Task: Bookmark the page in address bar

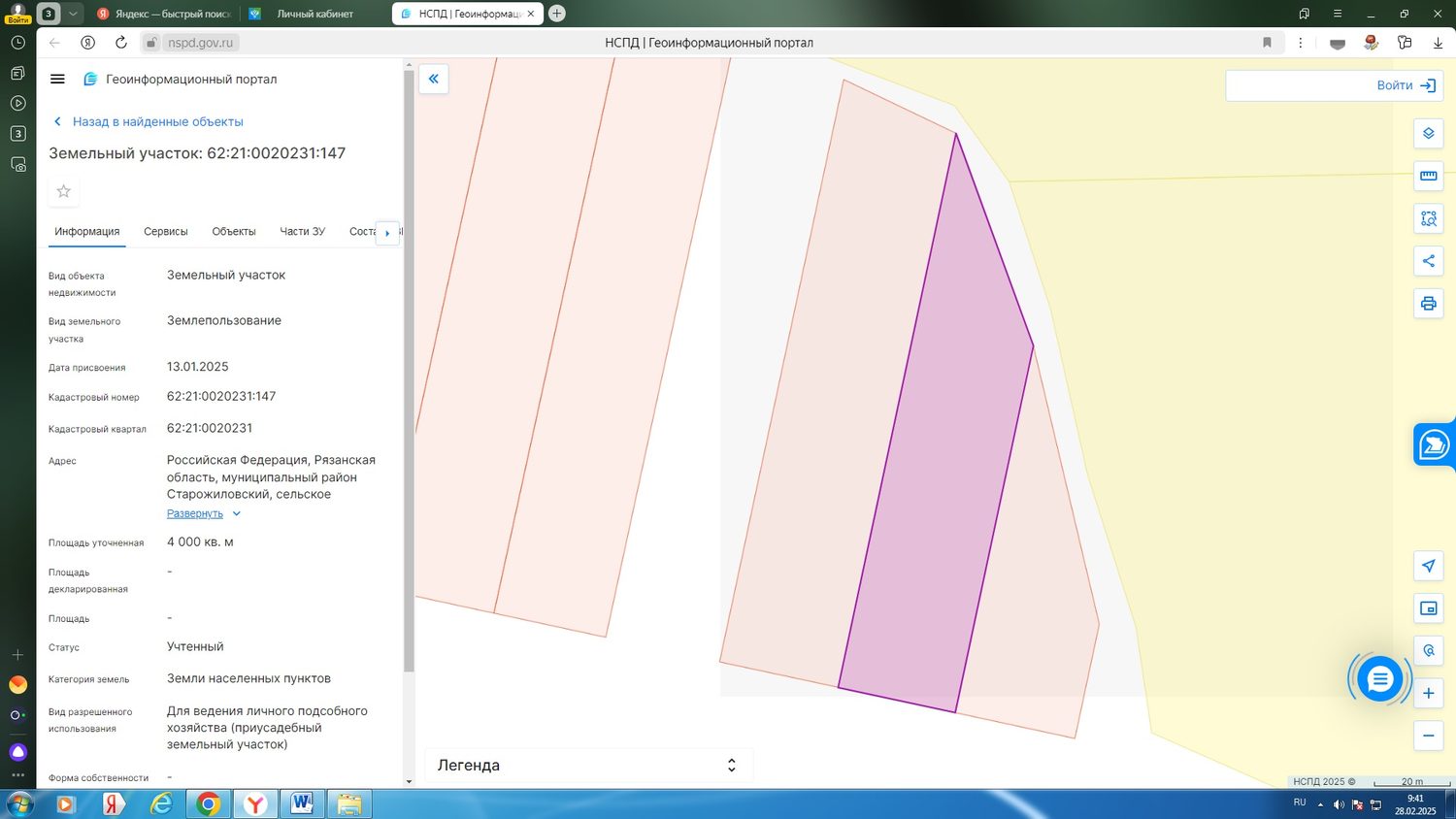Action: pyautogui.click(x=1267, y=43)
